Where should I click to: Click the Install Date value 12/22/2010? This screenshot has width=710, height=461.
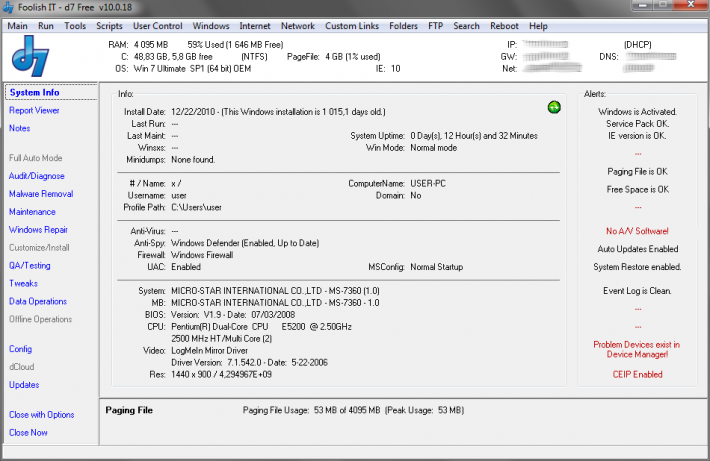pyautogui.click(x=193, y=112)
